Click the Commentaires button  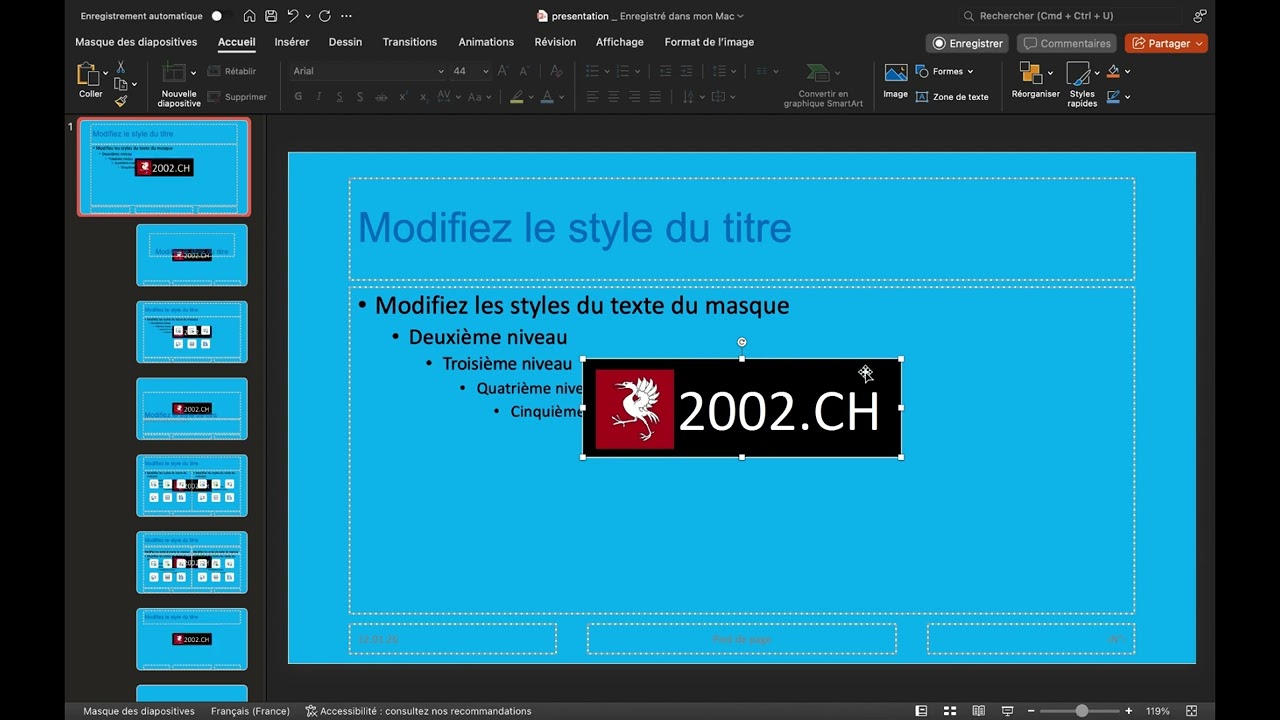click(1067, 43)
